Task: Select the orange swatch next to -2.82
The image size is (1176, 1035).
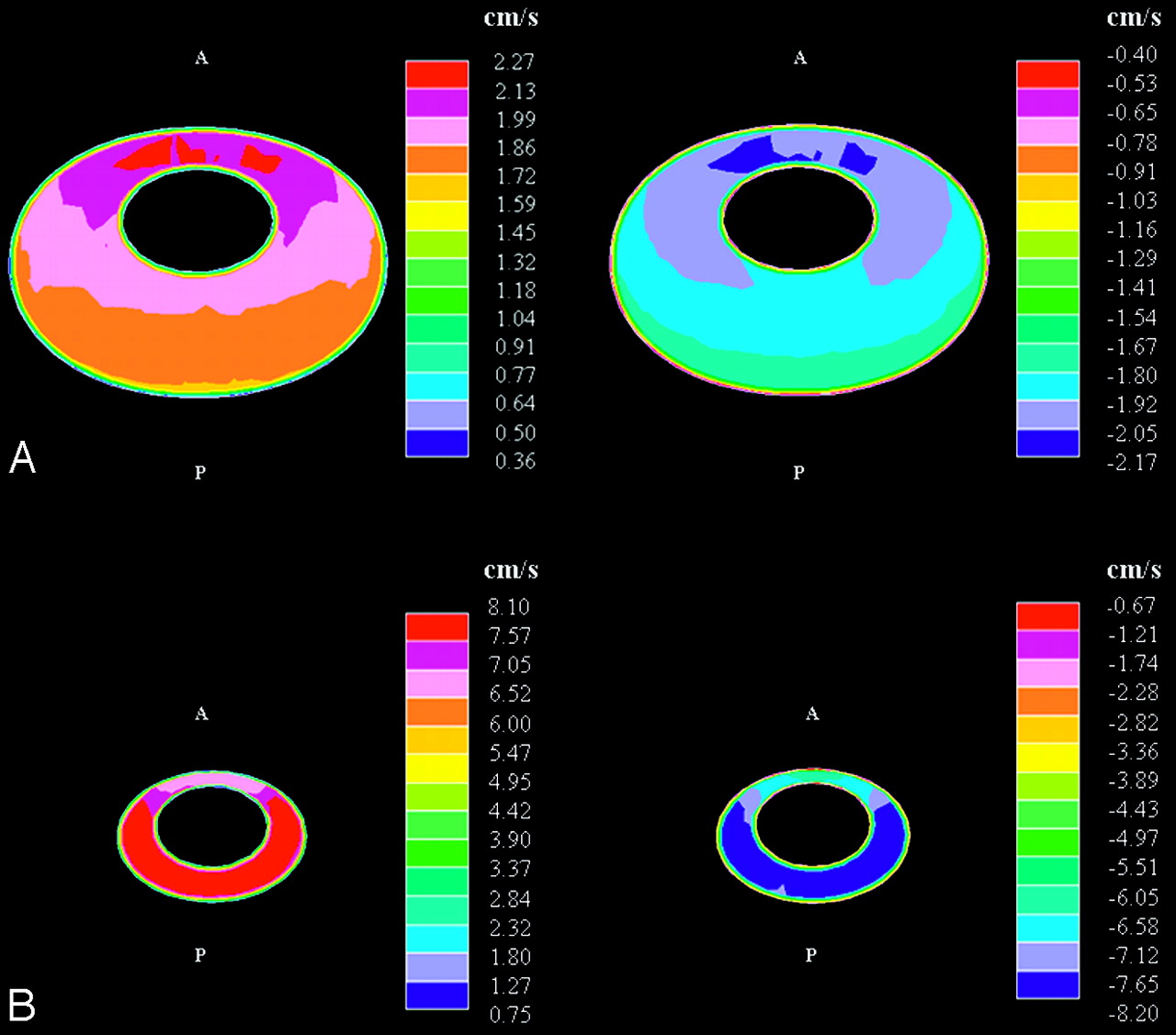Action: tap(1048, 702)
